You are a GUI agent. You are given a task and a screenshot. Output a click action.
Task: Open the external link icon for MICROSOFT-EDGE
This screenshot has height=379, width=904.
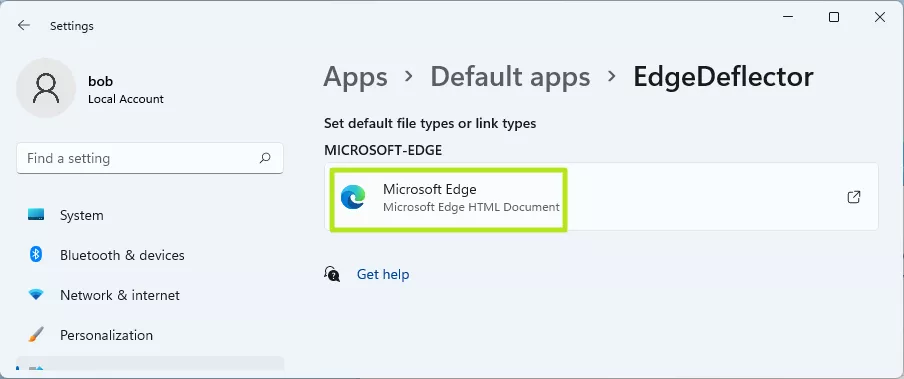pos(854,197)
